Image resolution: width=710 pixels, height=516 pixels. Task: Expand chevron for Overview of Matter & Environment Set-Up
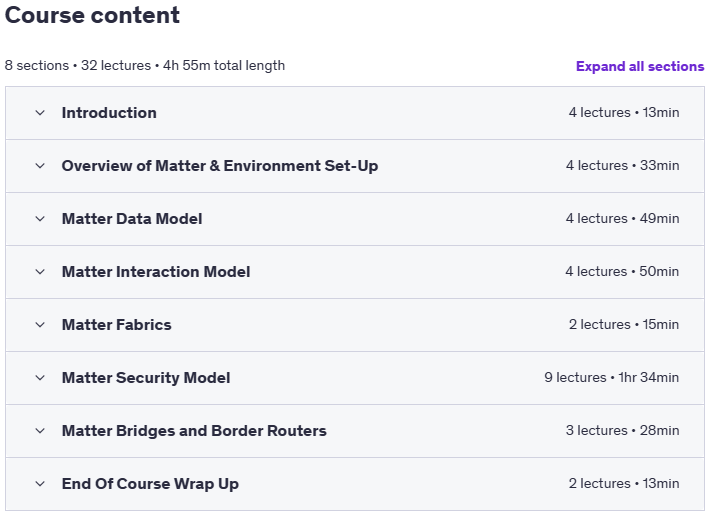(40, 166)
